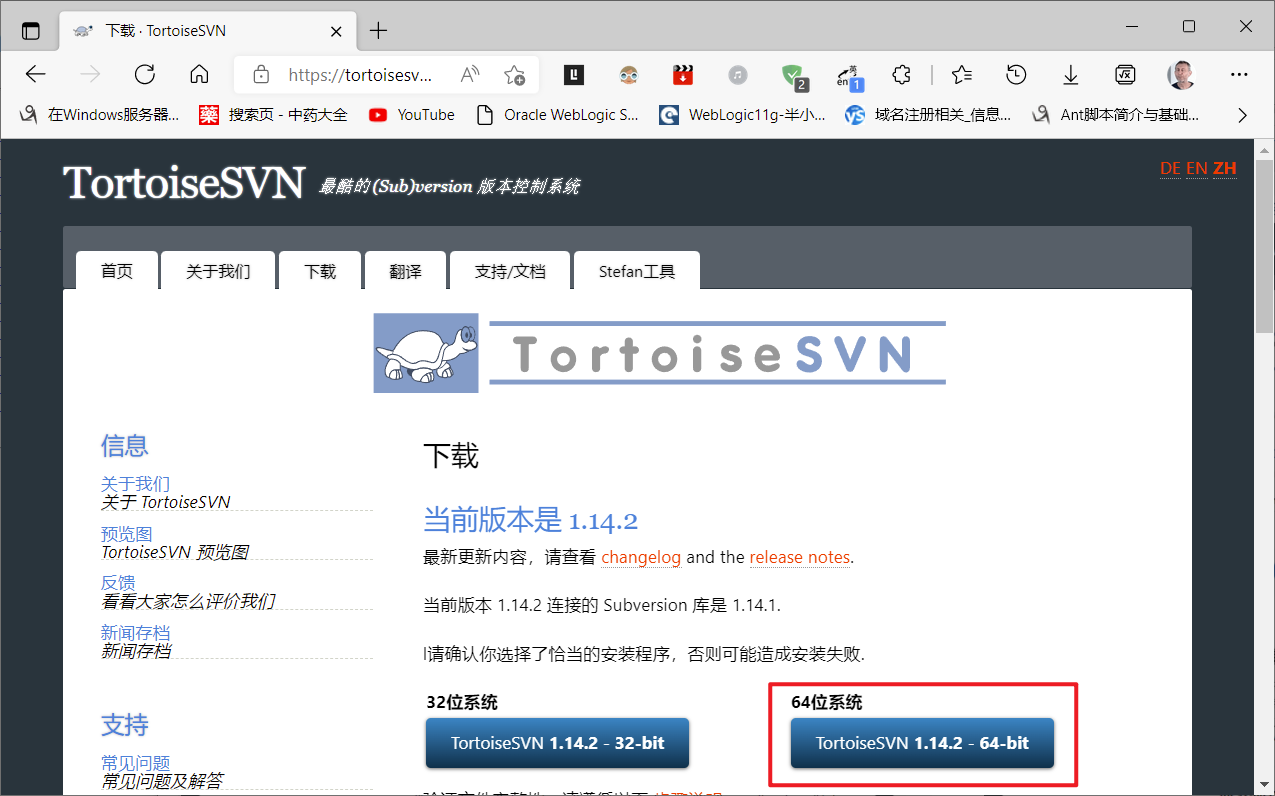This screenshot has width=1275, height=796.
Task: Download TortoiseSVN 1.14.2 64-bit
Action: 920,743
